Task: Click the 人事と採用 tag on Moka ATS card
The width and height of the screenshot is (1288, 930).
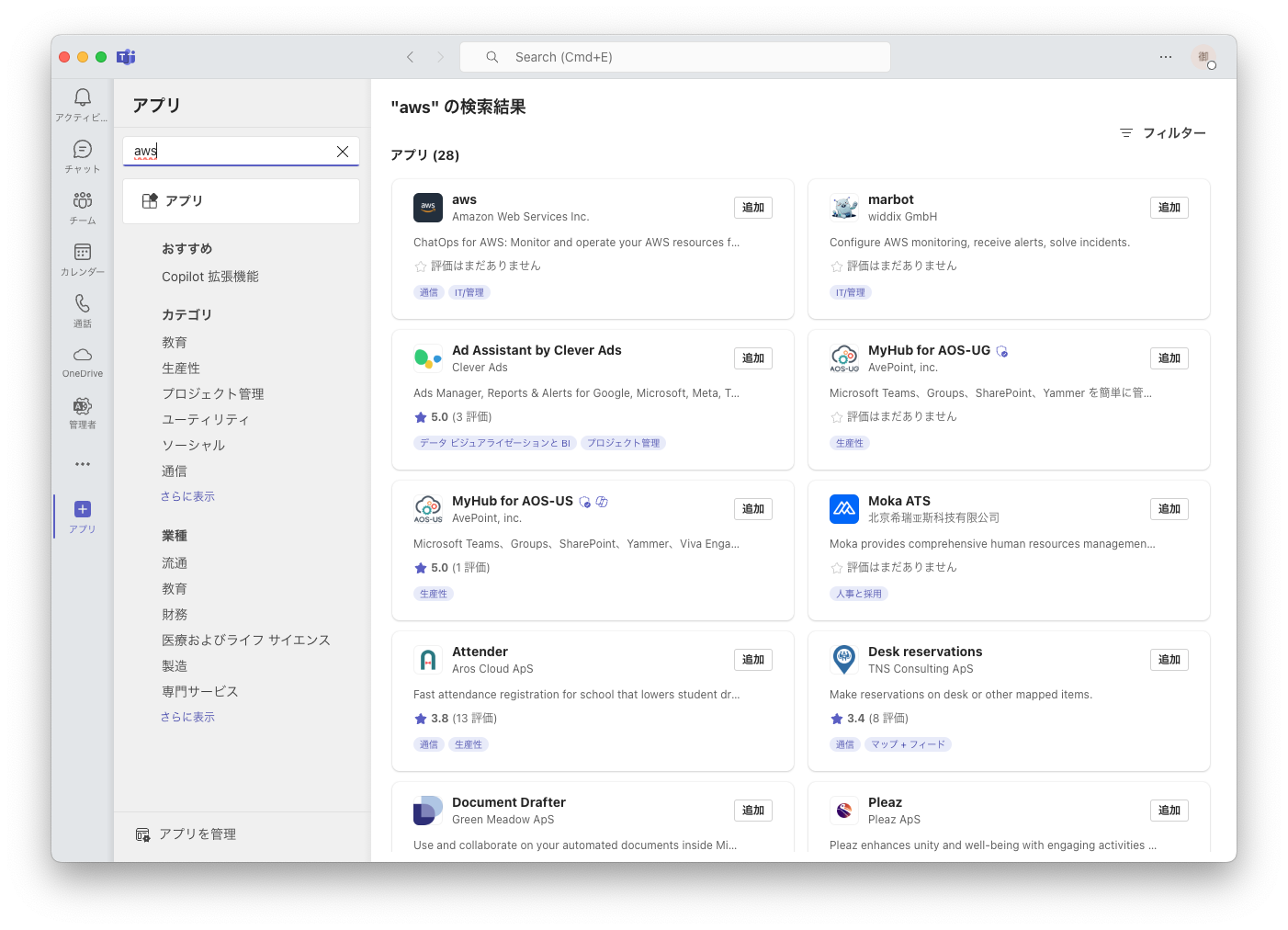Action: tap(859, 594)
